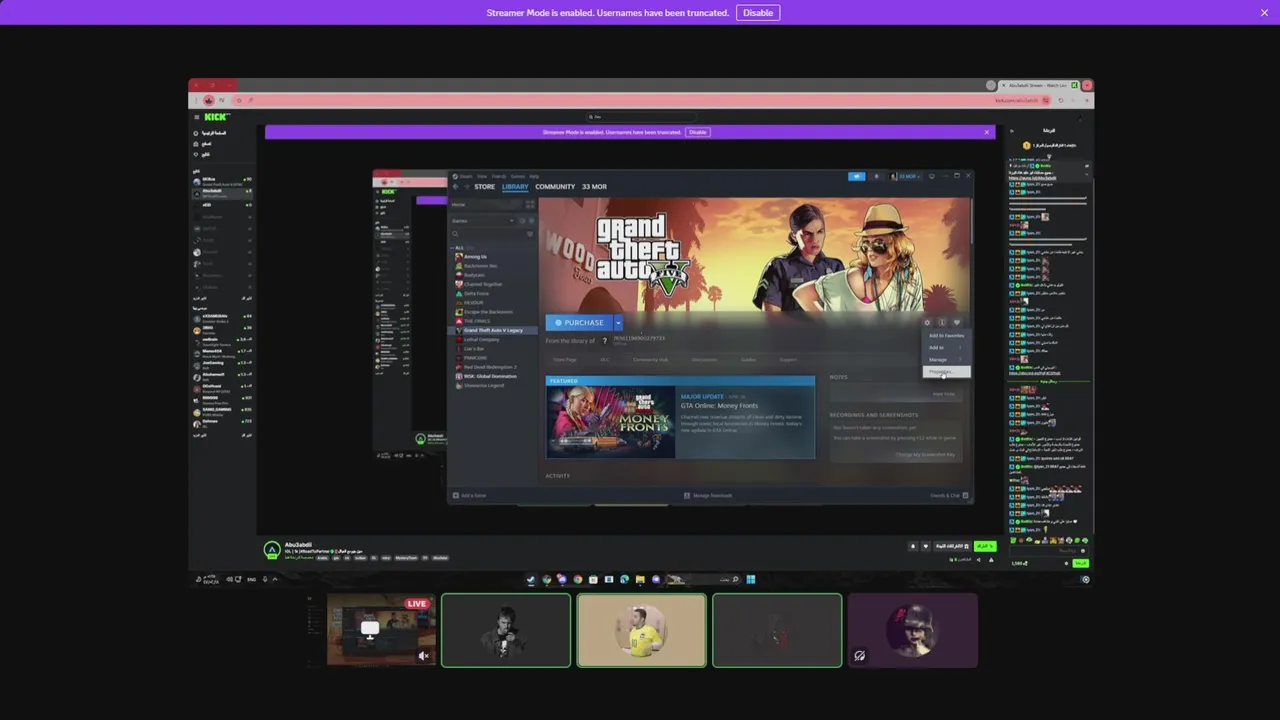Select Escape the Backrooms in library list
This screenshot has height=720, width=1280.
[x=487, y=312]
